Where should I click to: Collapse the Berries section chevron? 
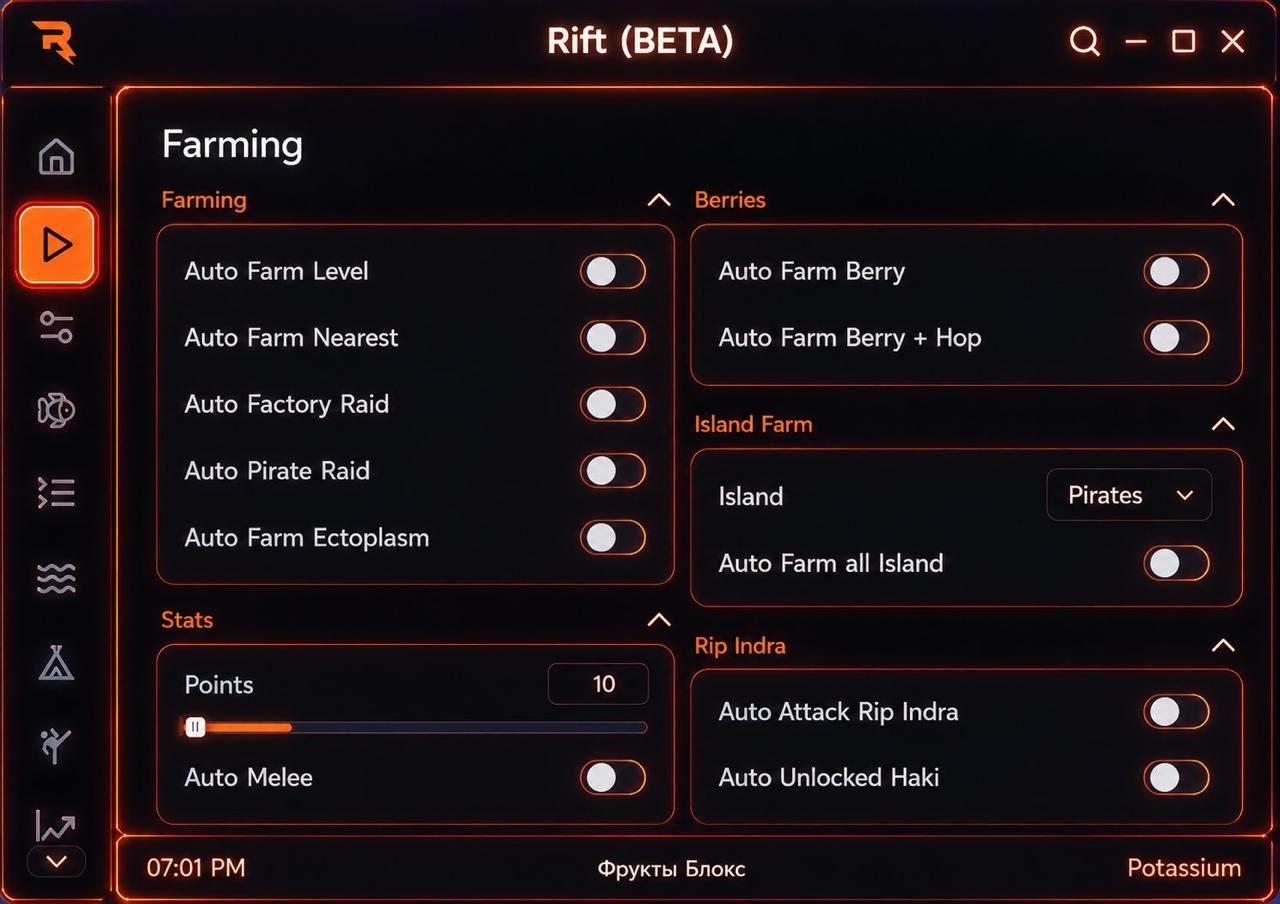point(1223,200)
